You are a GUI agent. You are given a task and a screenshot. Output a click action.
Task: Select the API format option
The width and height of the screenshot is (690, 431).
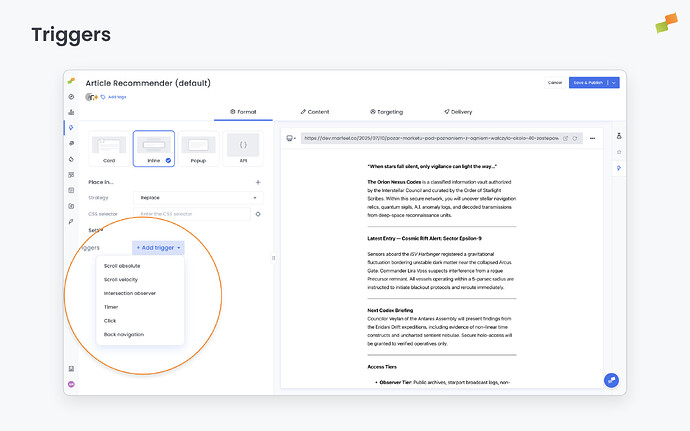pyautogui.click(x=242, y=148)
